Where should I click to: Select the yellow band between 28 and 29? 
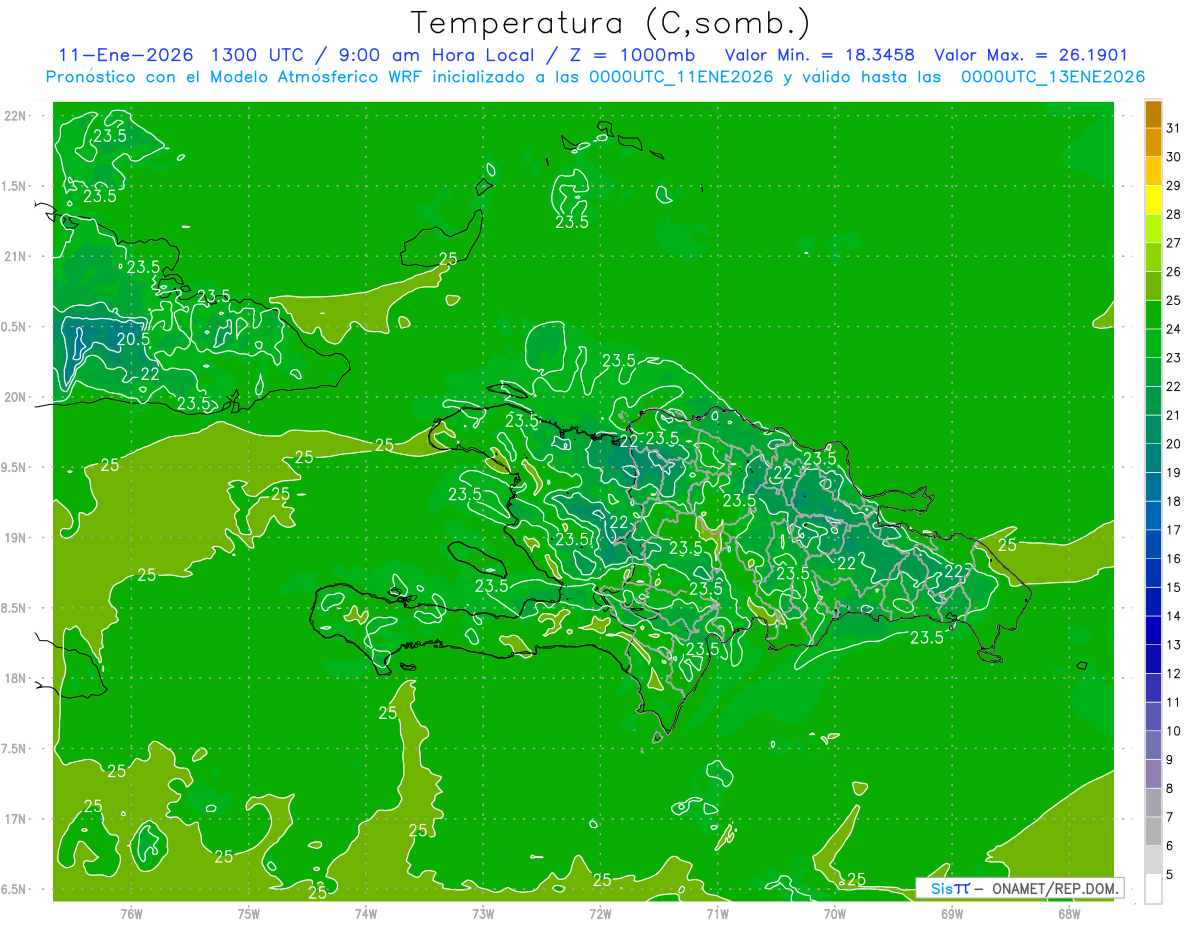click(x=1153, y=200)
